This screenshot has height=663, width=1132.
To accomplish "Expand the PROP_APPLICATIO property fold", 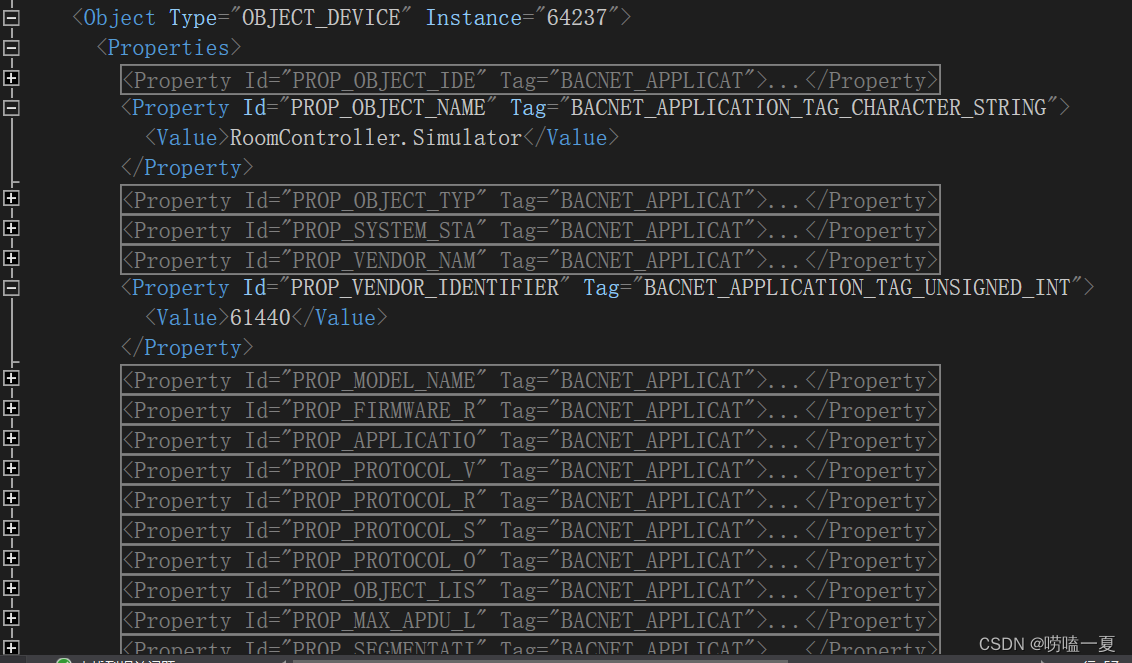I will click(x=11, y=438).
